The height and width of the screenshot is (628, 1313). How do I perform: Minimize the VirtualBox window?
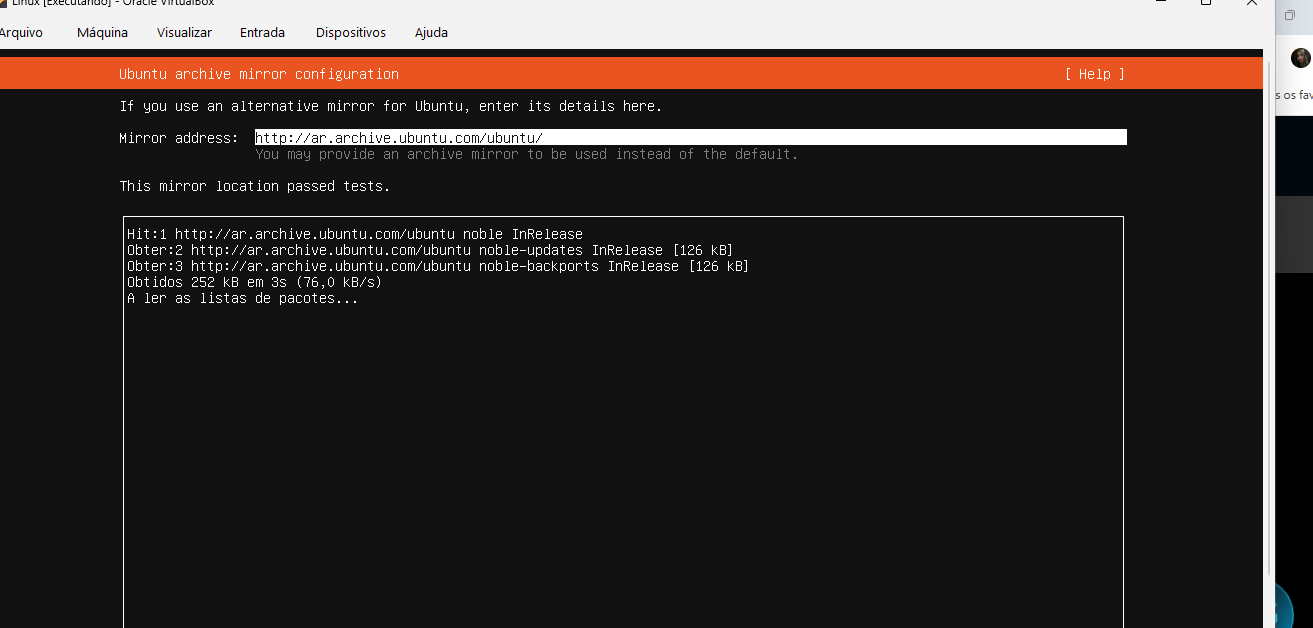1160,3
